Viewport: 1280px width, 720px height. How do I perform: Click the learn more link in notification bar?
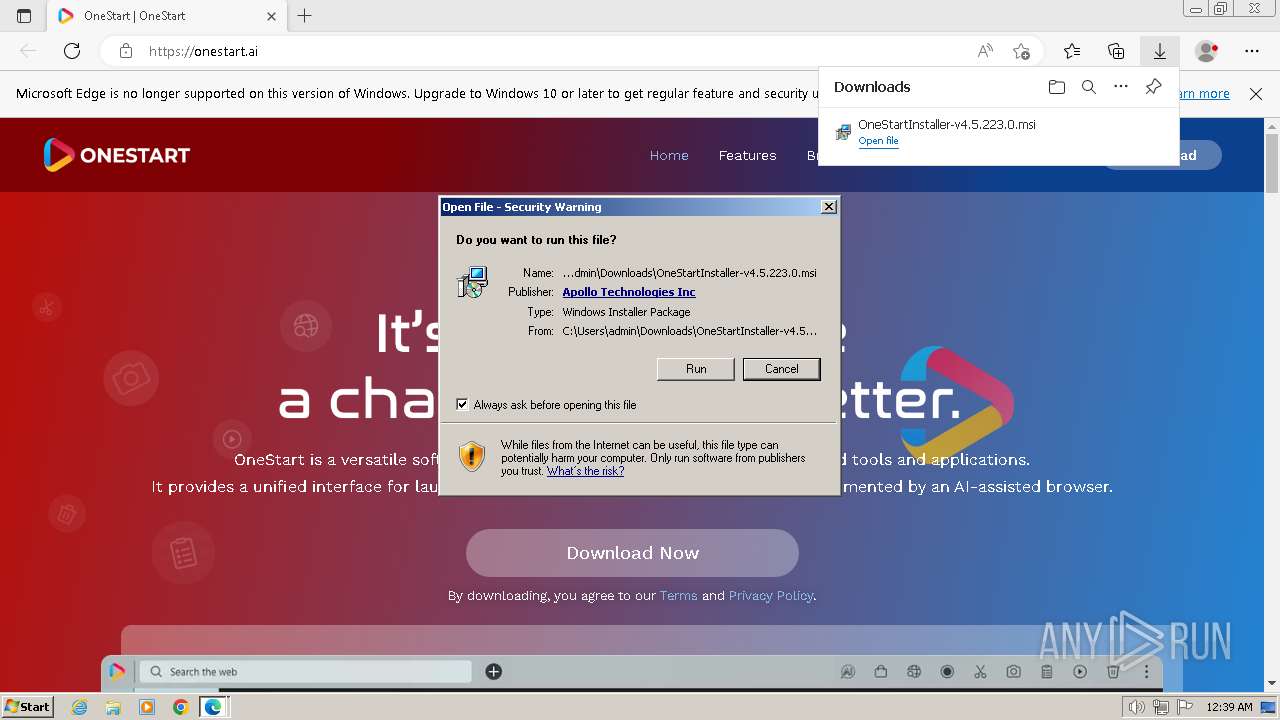[1205, 94]
